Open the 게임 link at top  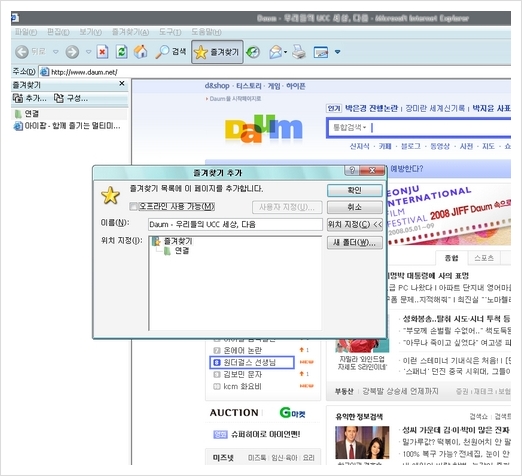point(274,86)
